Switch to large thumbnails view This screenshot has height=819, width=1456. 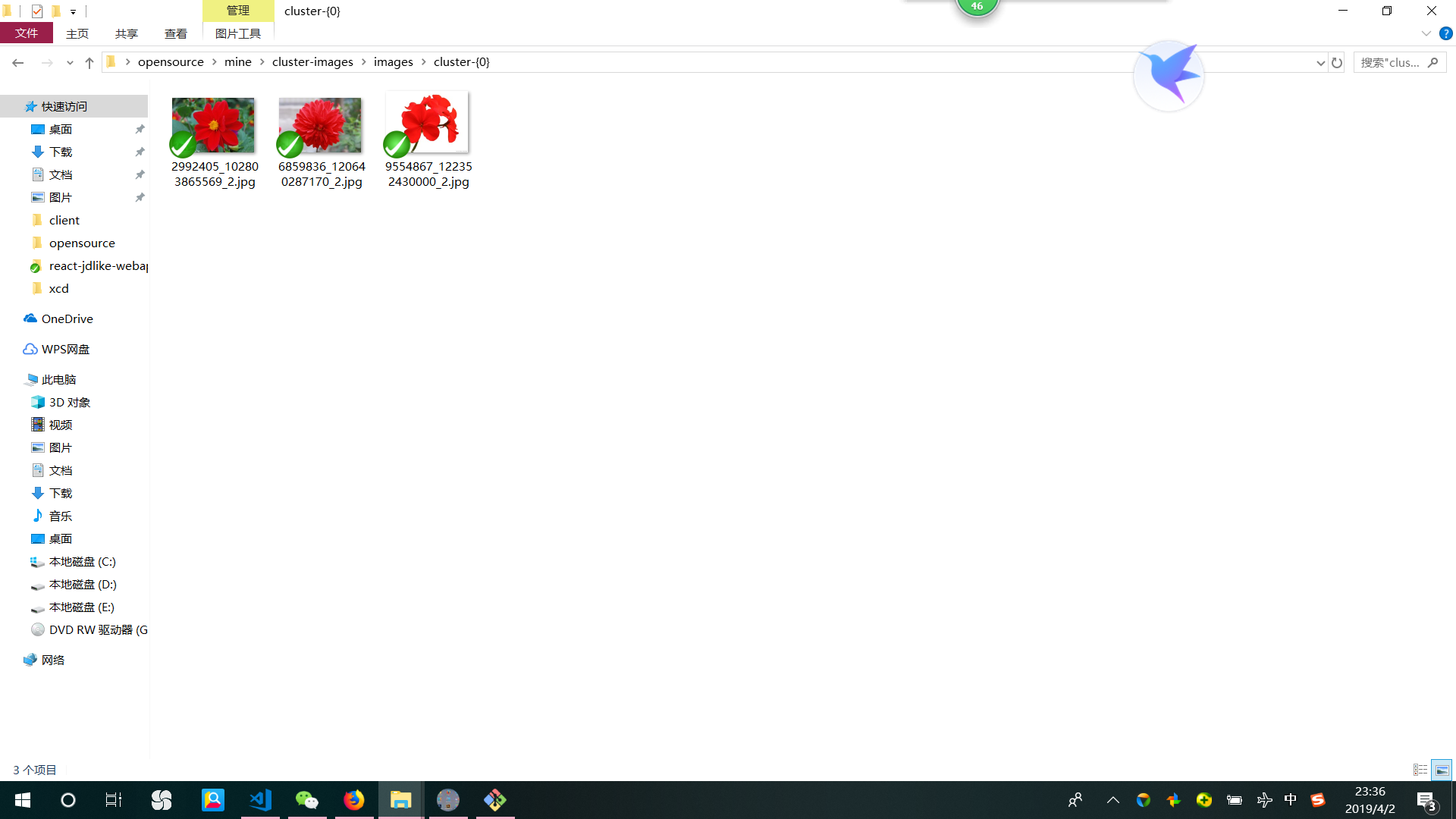click(1442, 770)
